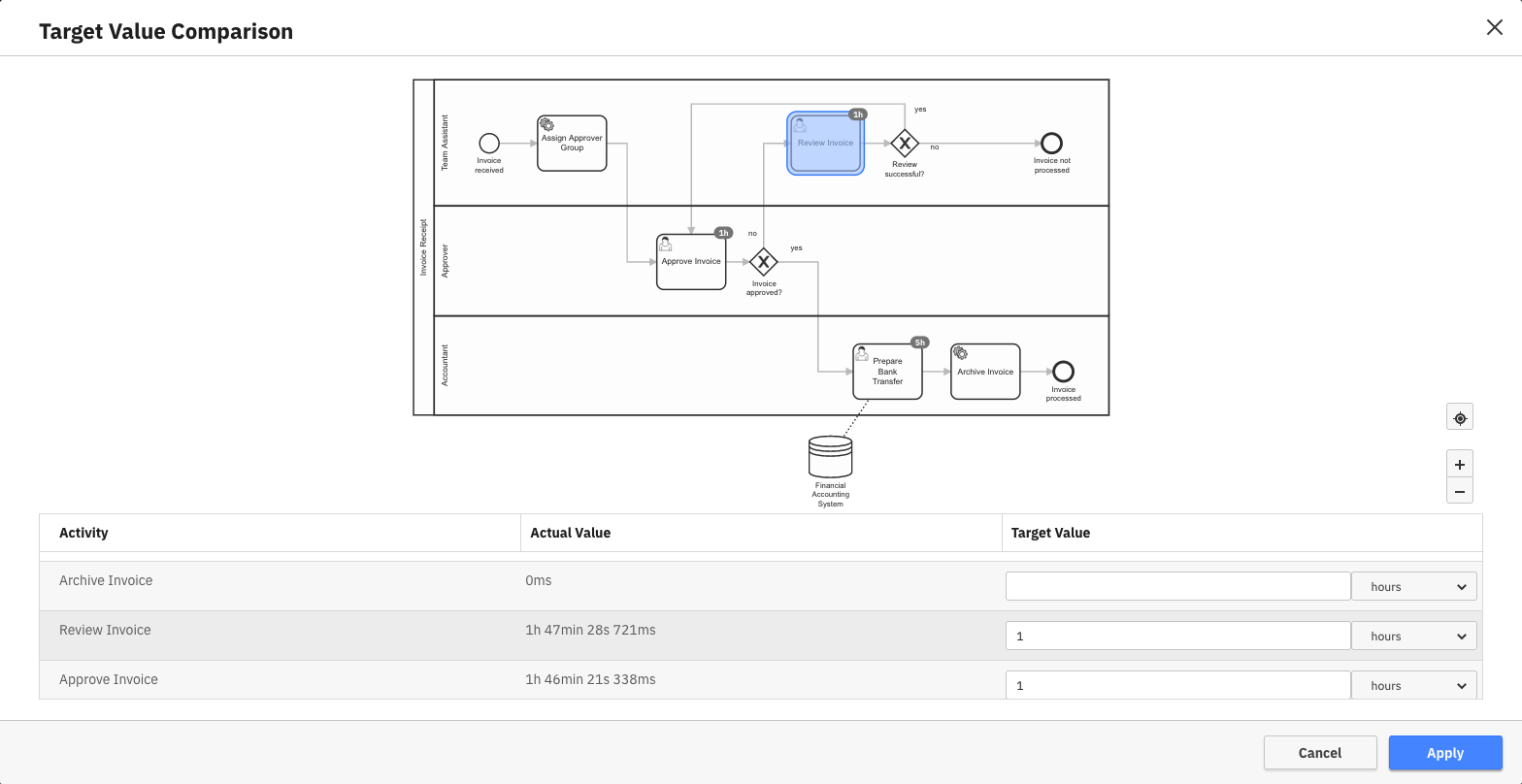
Task: Zoom in on the diagram with plus
Action: pos(1459,464)
